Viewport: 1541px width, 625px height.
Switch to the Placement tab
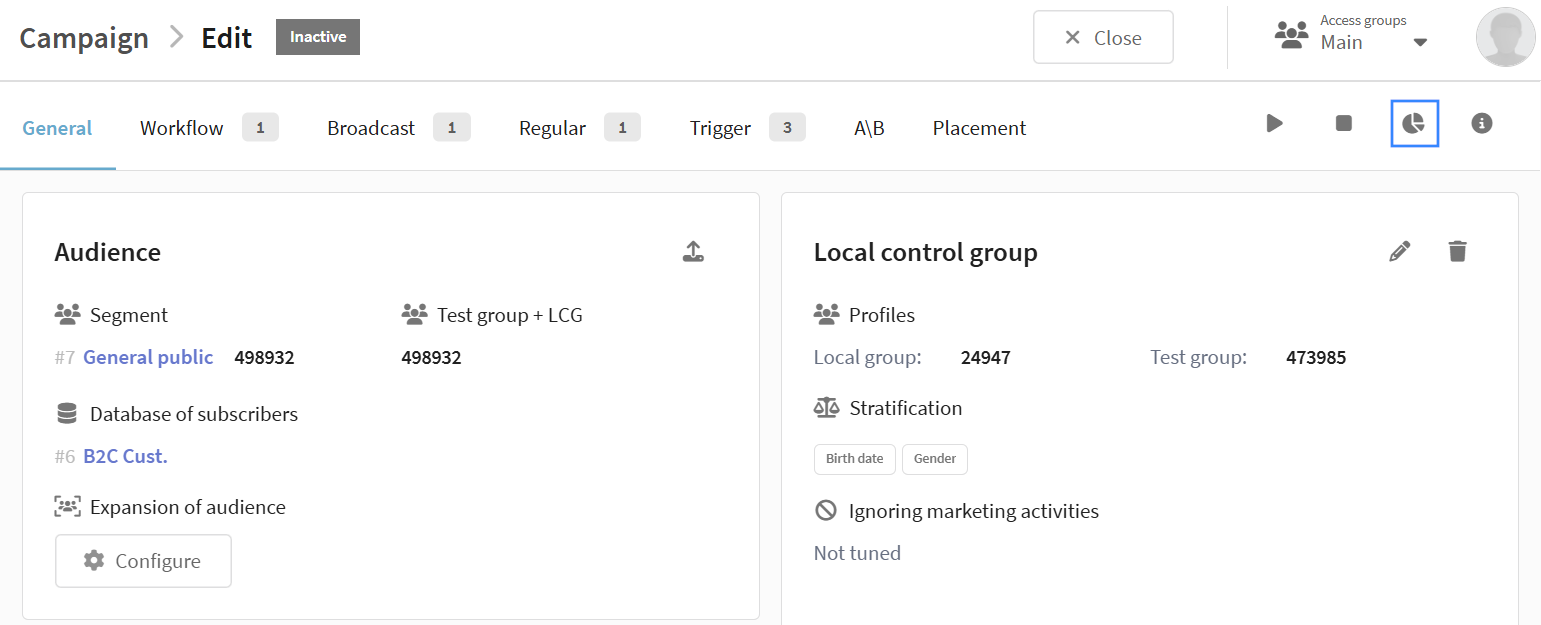[x=979, y=128]
